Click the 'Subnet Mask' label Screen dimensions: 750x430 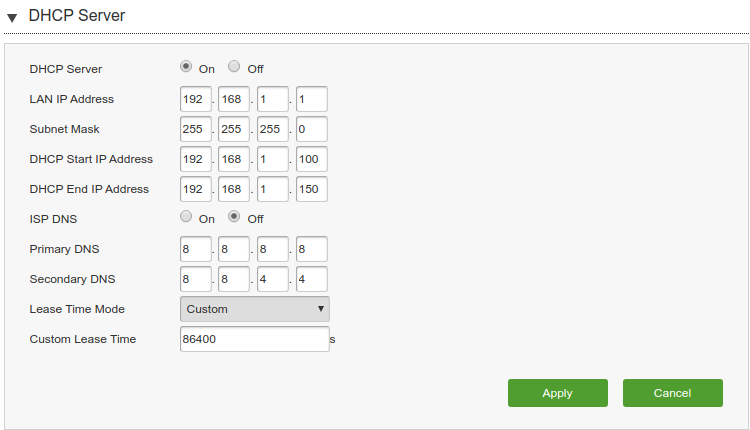(65, 129)
